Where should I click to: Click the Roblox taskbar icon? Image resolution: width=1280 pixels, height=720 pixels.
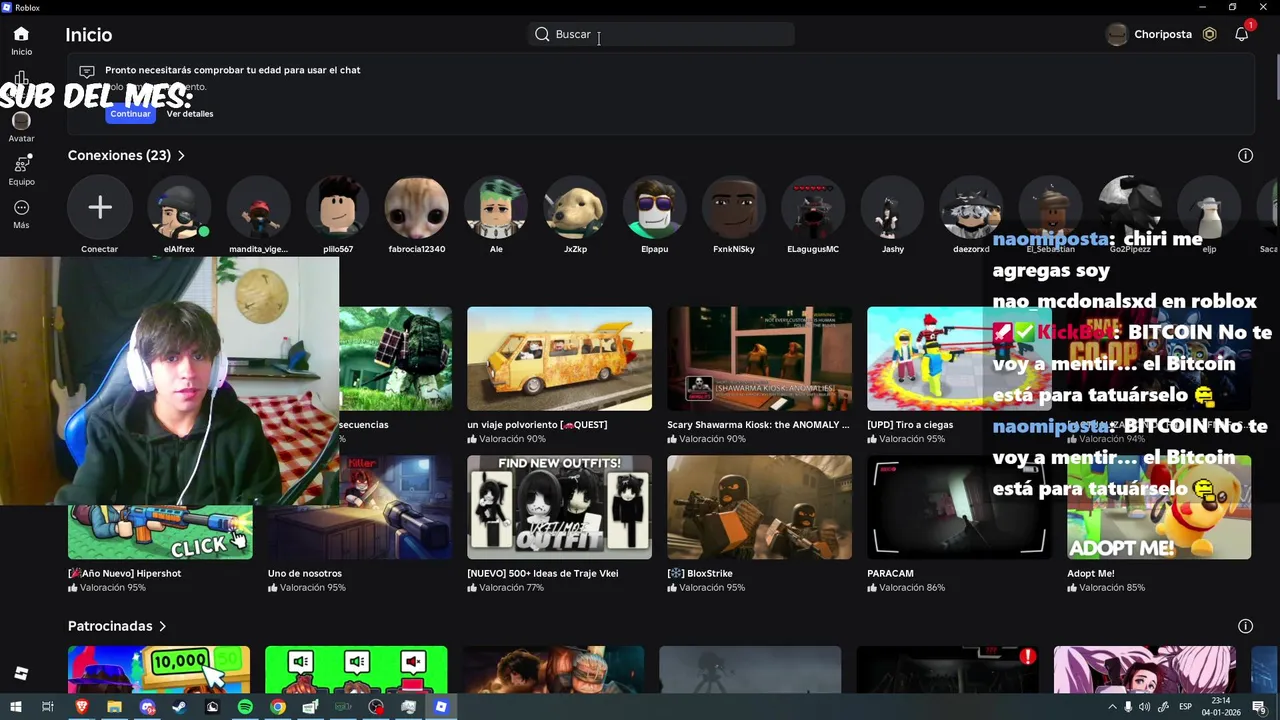coord(441,707)
